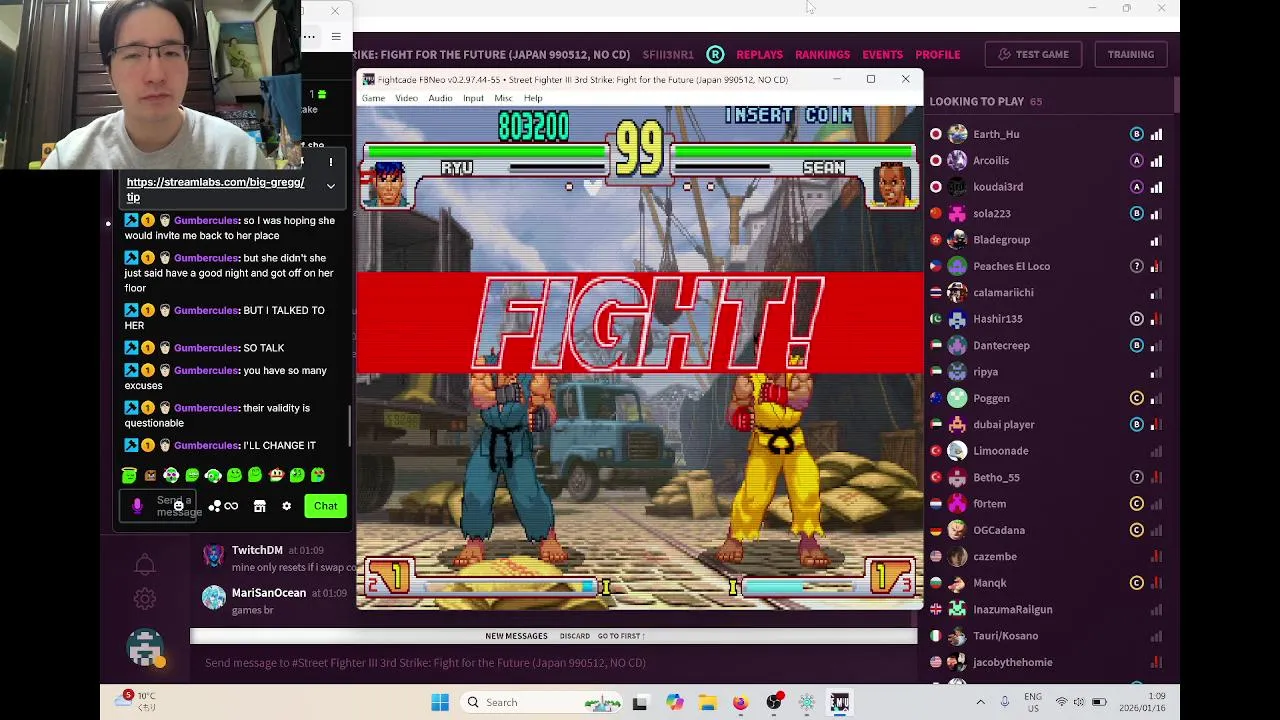The width and height of the screenshot is (1280, 720).
Task: Go to the EVENTS tab
Action: click(x=882, y=54)
